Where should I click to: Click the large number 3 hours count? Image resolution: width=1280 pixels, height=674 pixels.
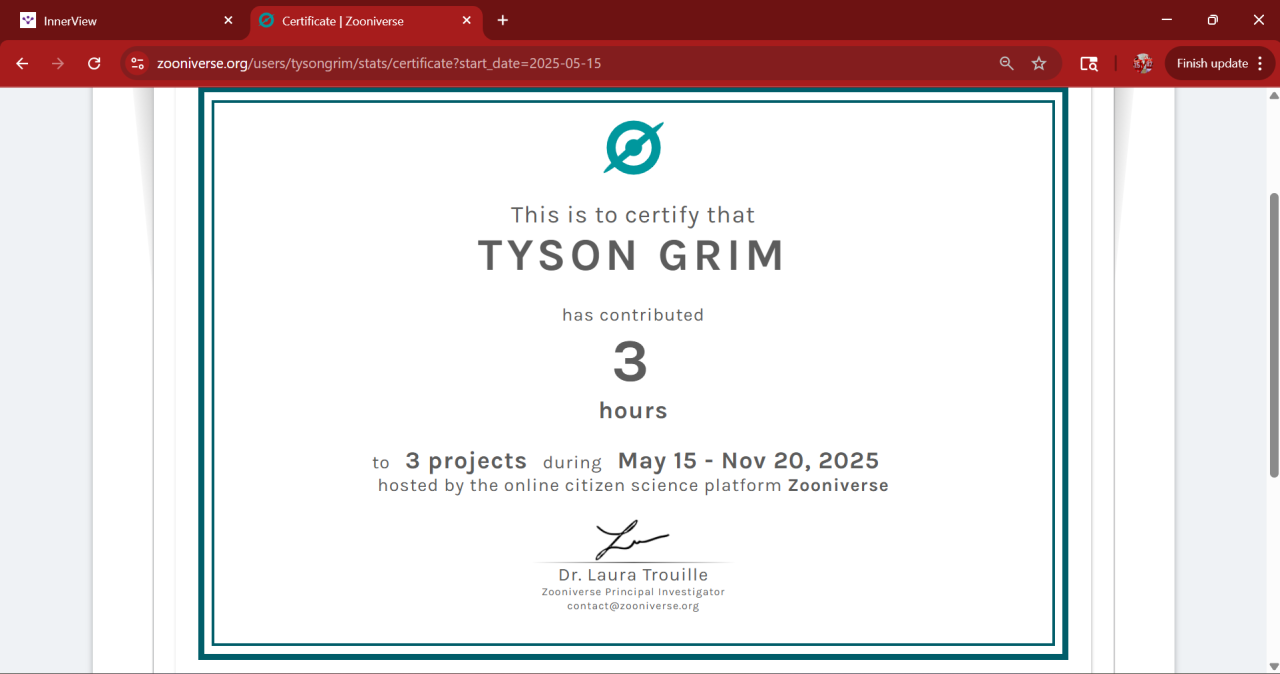tap(631, 362)
